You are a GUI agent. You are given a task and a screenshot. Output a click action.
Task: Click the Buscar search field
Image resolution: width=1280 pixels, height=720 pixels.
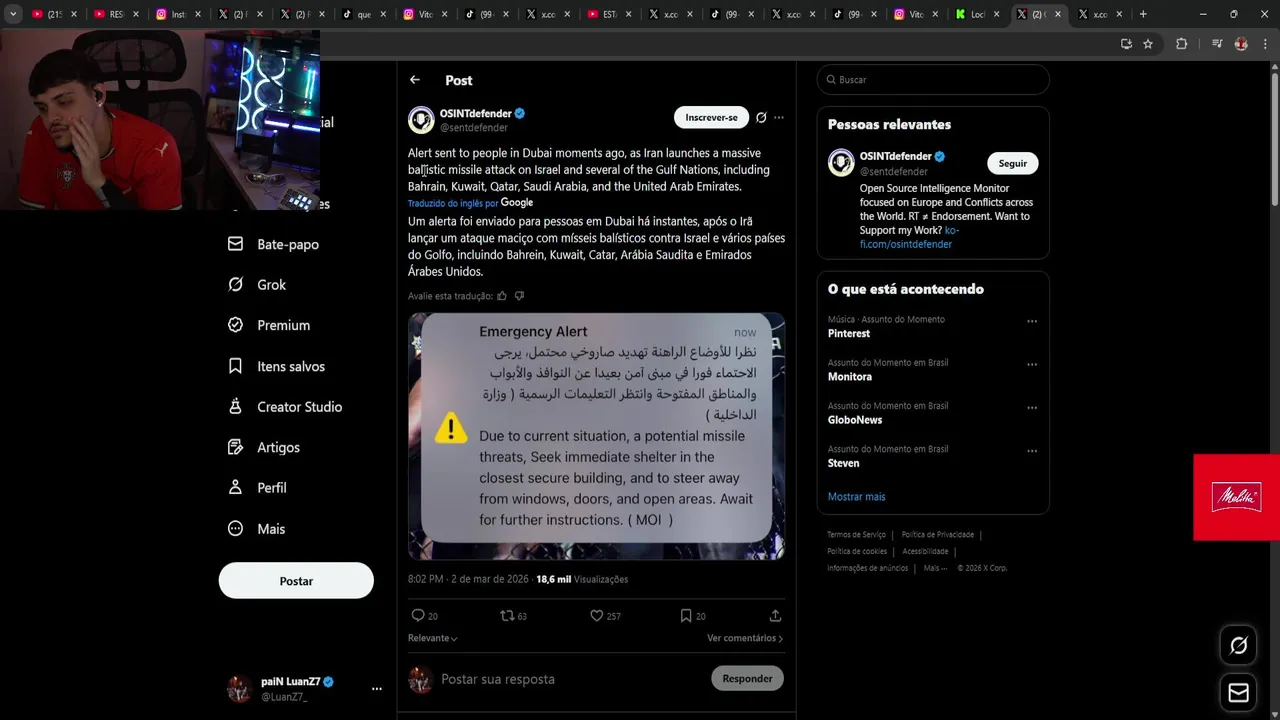933,80
